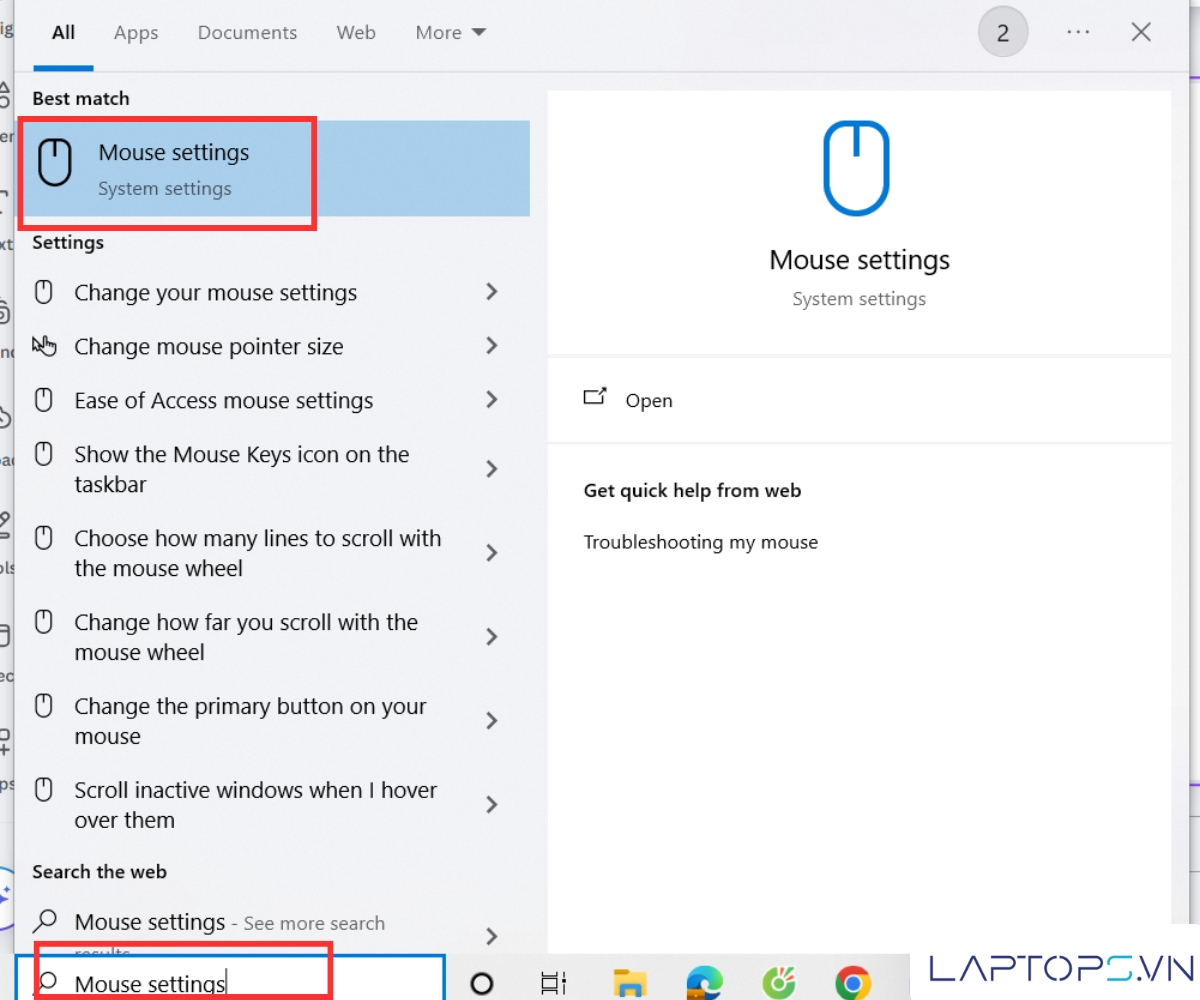Click the large blue mouse icon in preview
The width and height of the screenshot is (1200, 1000).
coord(856,168)
